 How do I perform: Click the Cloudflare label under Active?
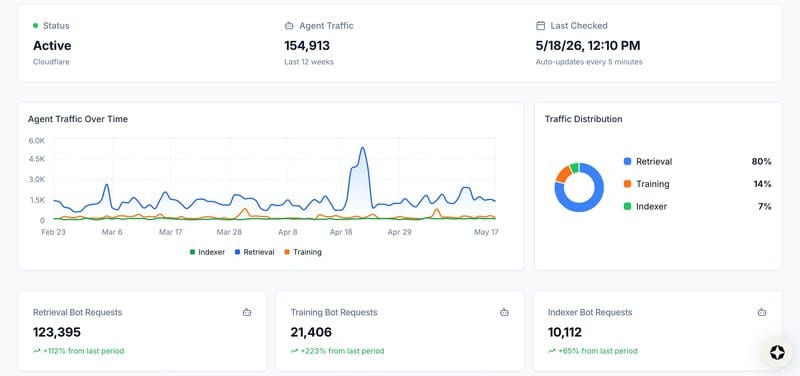(51, 62)
